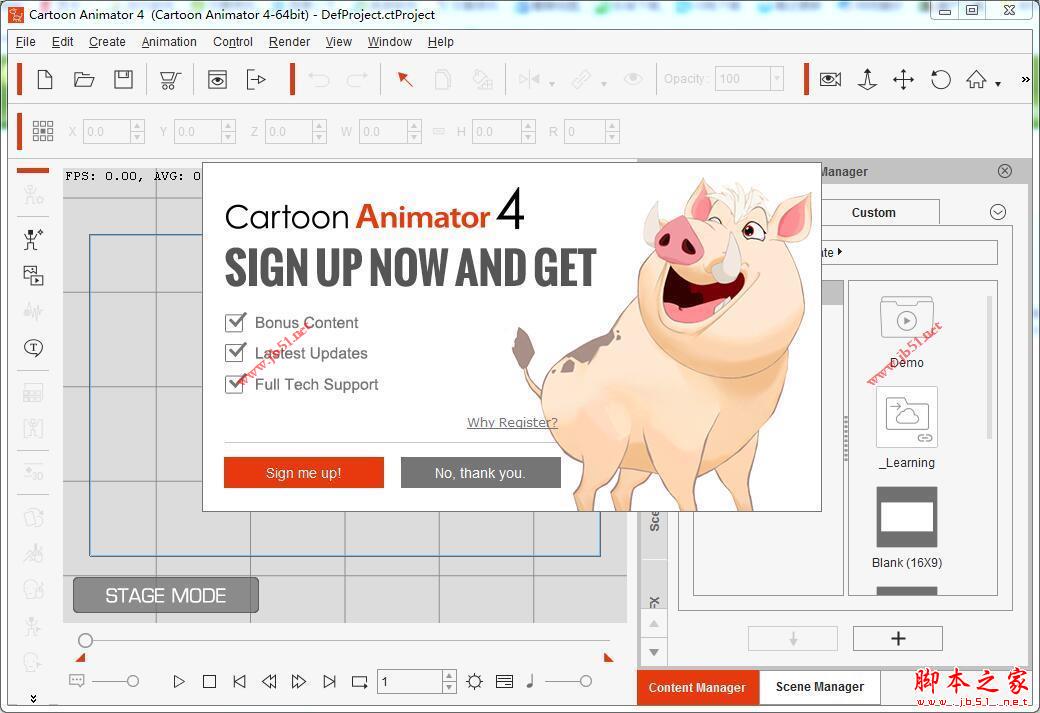
Task: Click the Home view house icon
Action: tap(976, 80)
